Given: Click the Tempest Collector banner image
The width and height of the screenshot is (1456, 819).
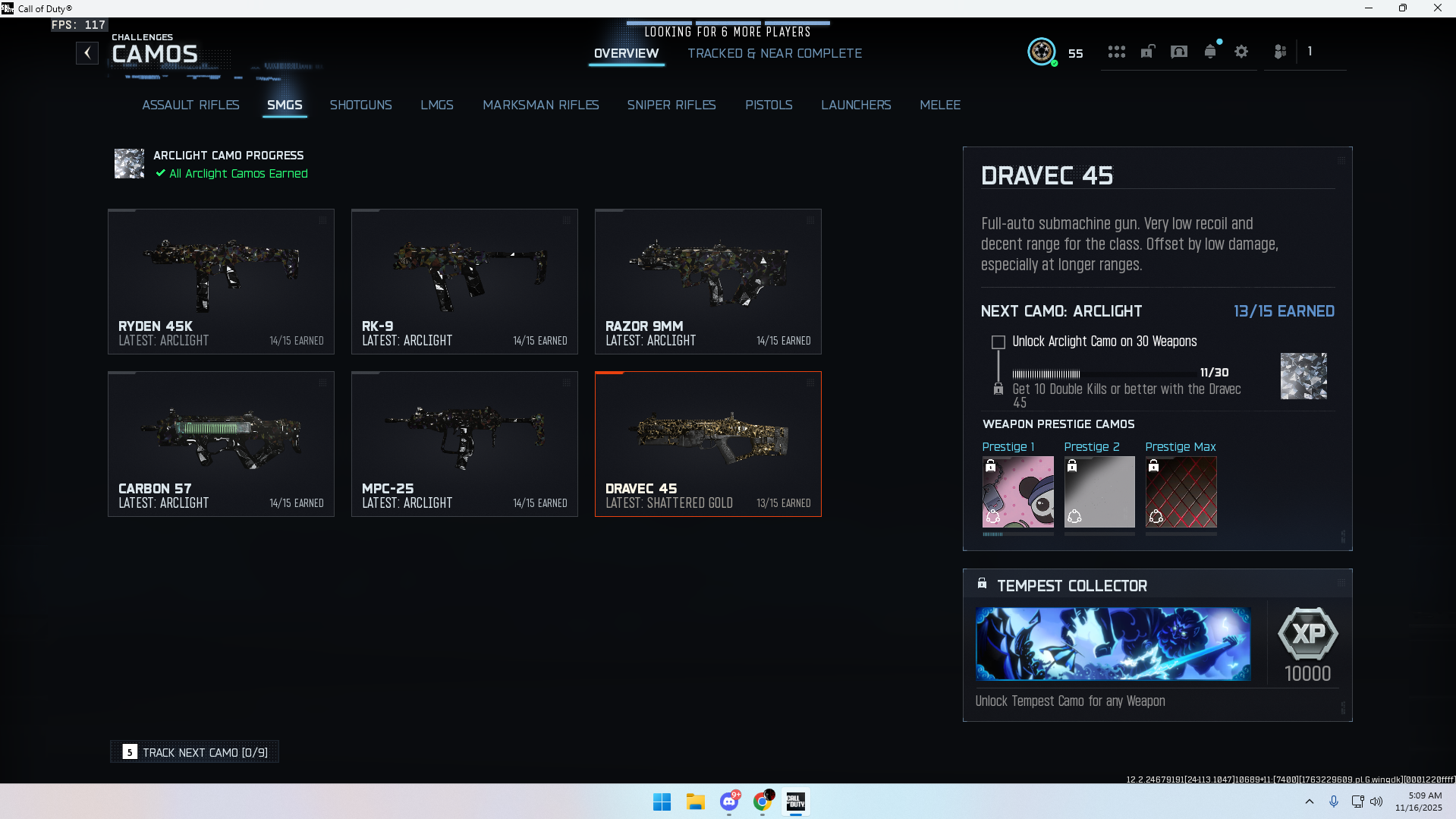Looking at the screenshot, I should (x=1113, y=644).
